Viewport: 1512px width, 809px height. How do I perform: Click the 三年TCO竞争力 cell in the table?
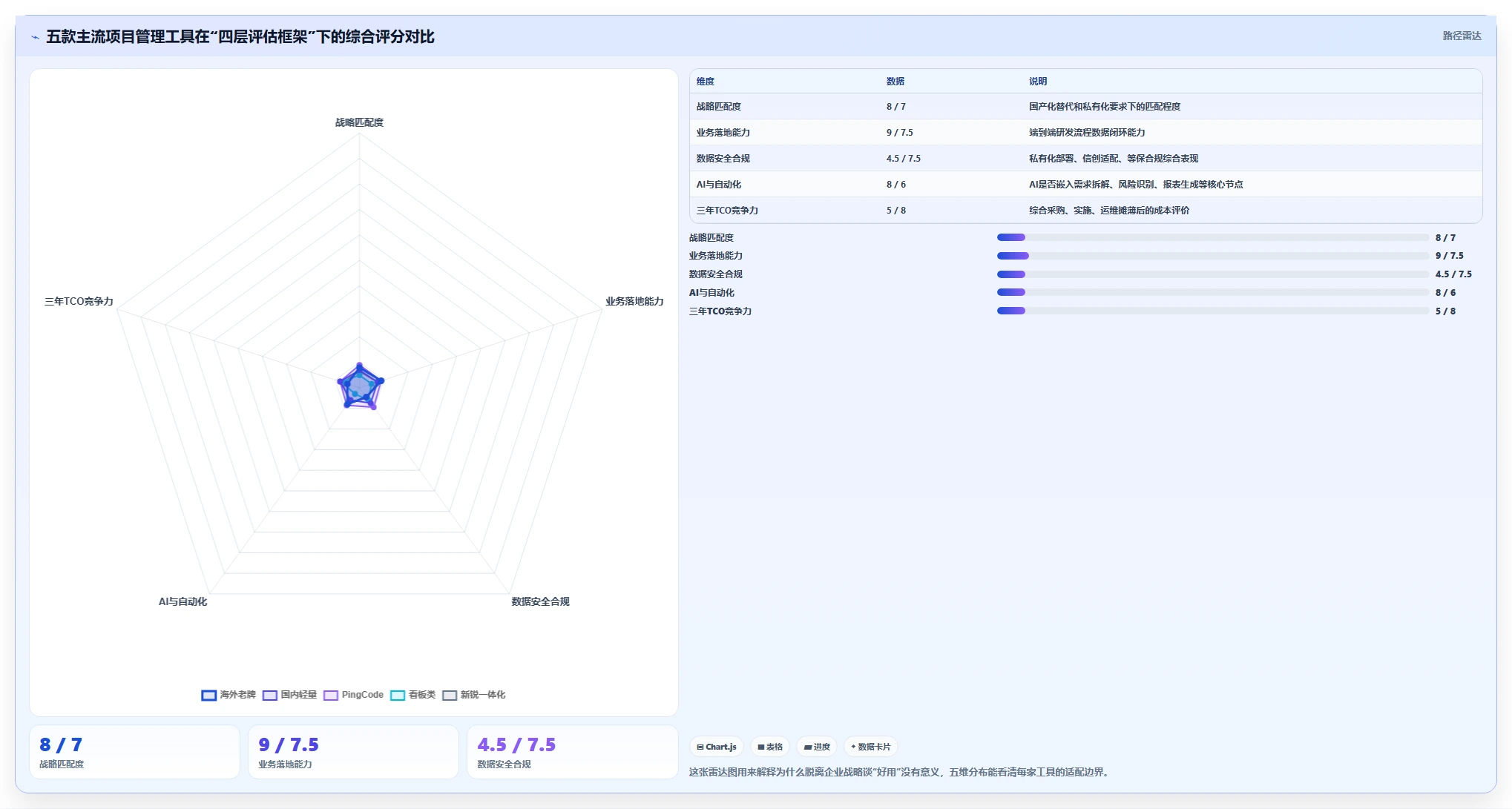[x=727, y=211]
